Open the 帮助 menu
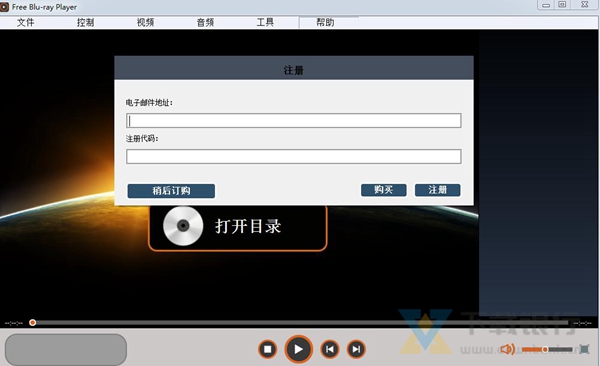 pyautogui.click(x=325, y=23)
